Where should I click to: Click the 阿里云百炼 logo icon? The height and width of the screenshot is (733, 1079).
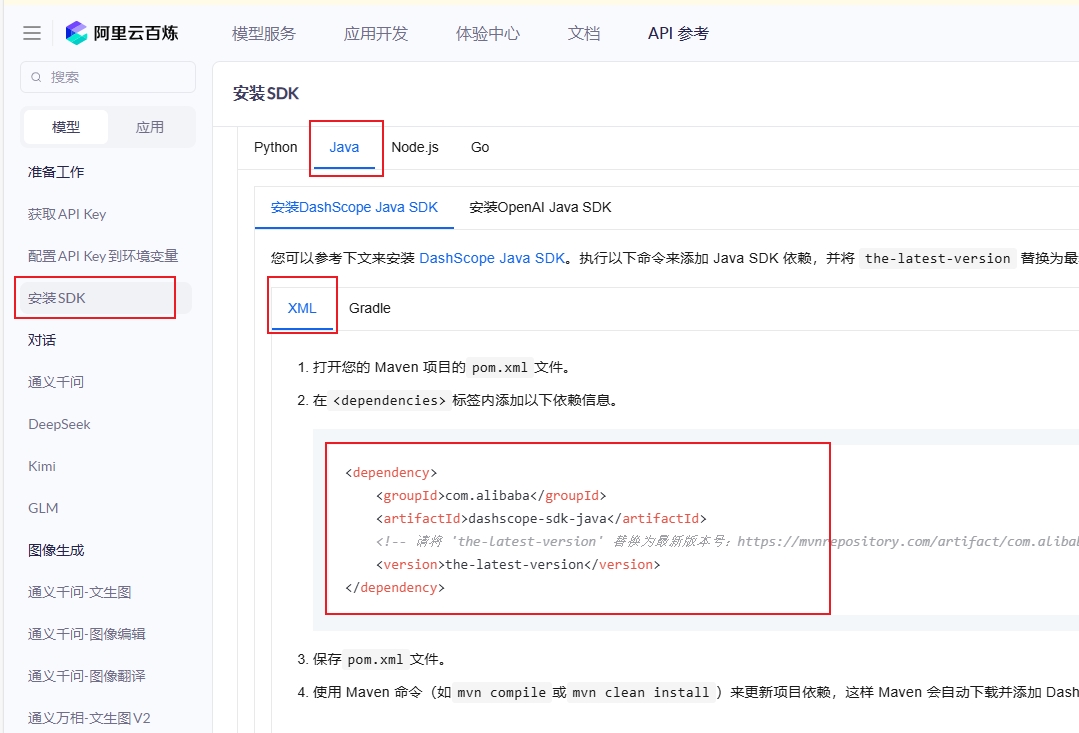coord(76,33)
